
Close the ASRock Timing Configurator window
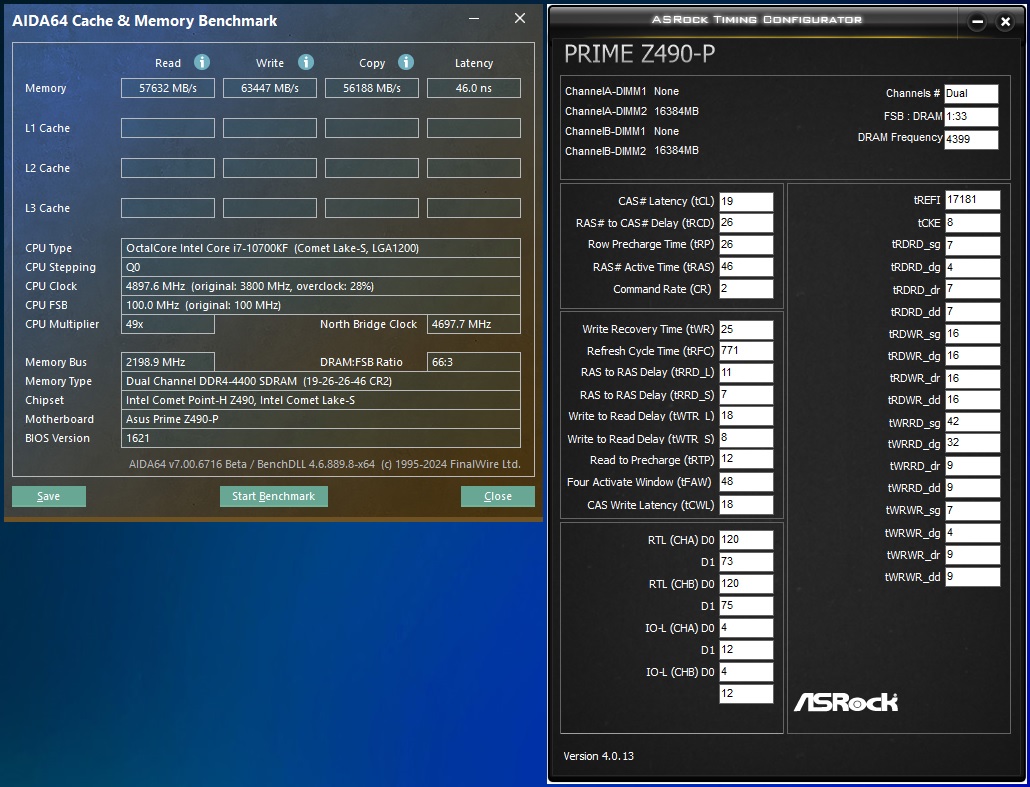1005,22
